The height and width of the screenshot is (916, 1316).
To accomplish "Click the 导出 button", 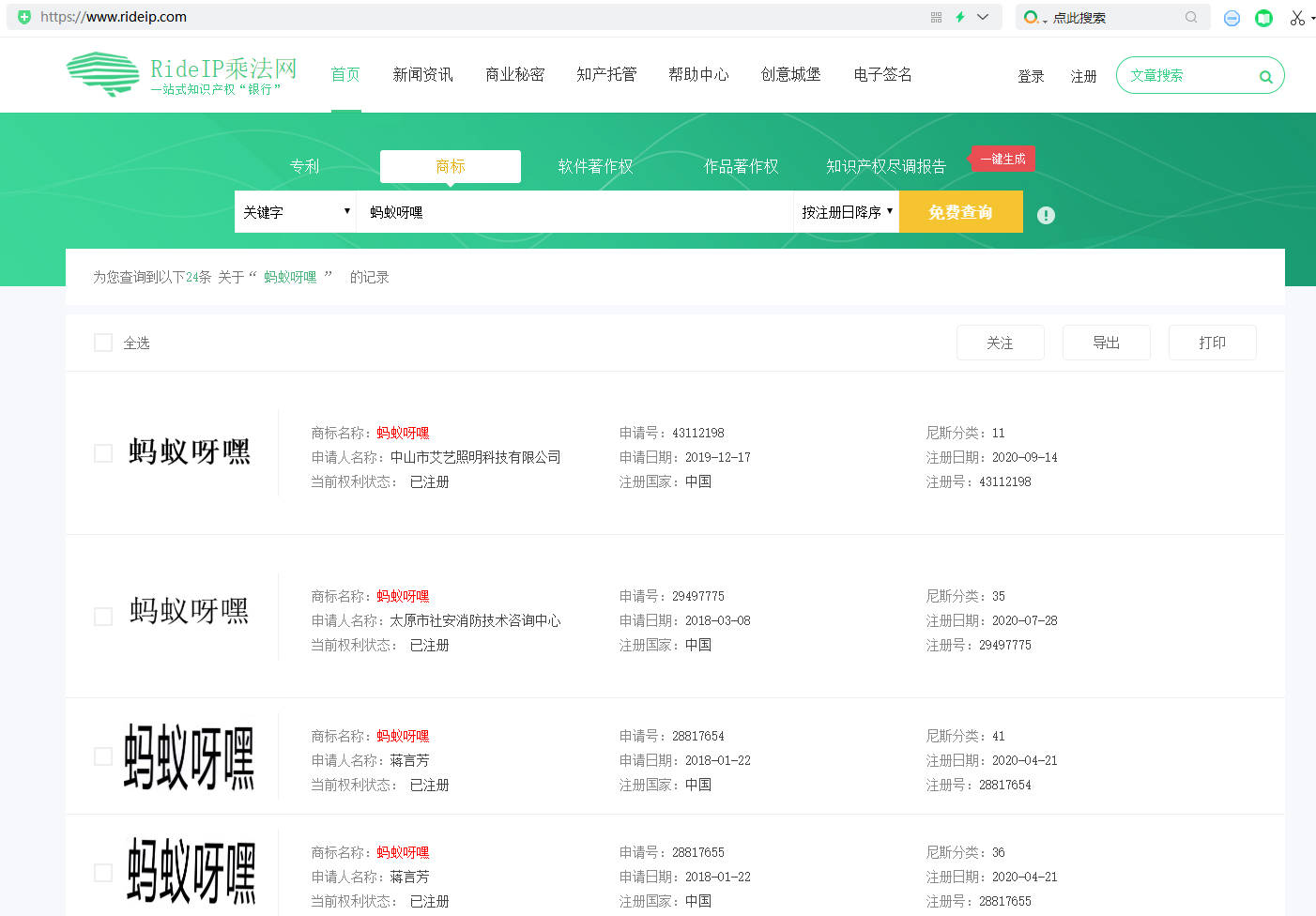I will (x=1106, y=343).
